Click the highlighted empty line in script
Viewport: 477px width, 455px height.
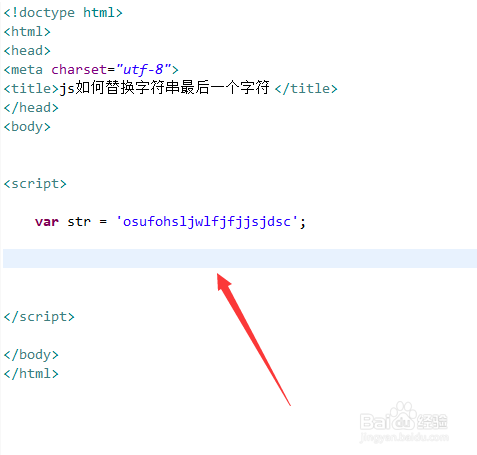(x=240, y=258)
